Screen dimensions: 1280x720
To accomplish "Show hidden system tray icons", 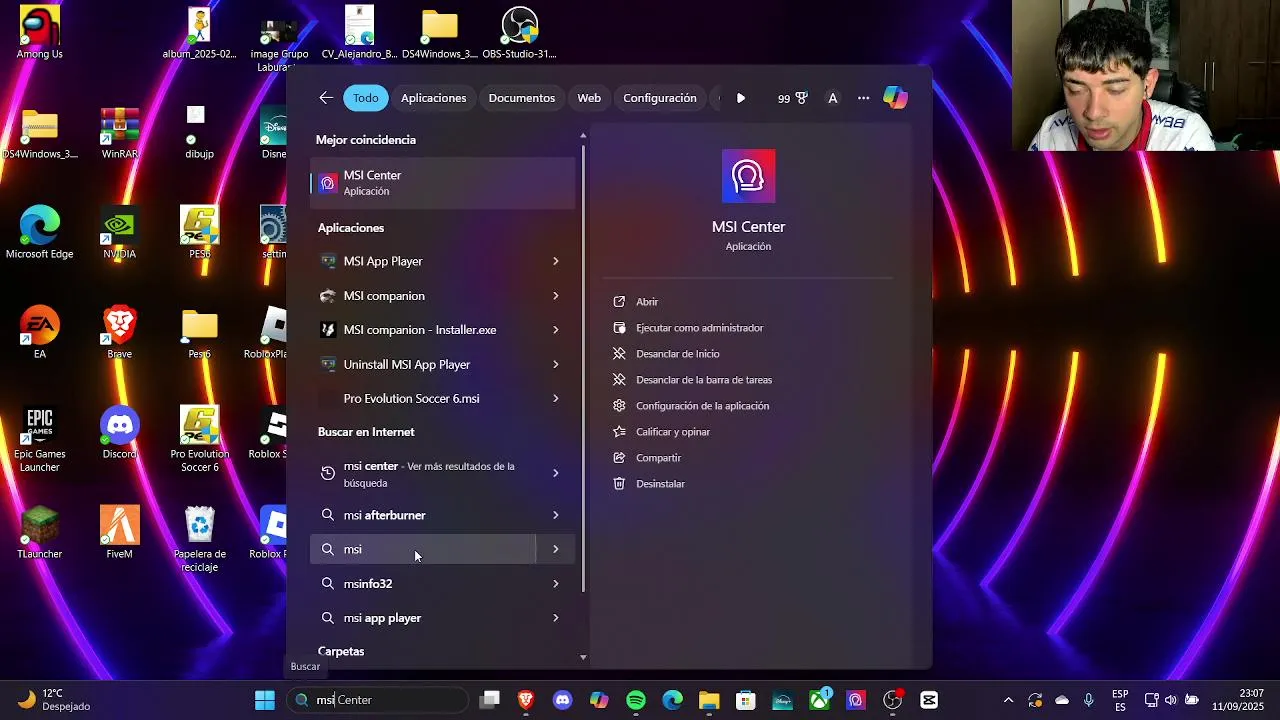I will click(1008, 700).
